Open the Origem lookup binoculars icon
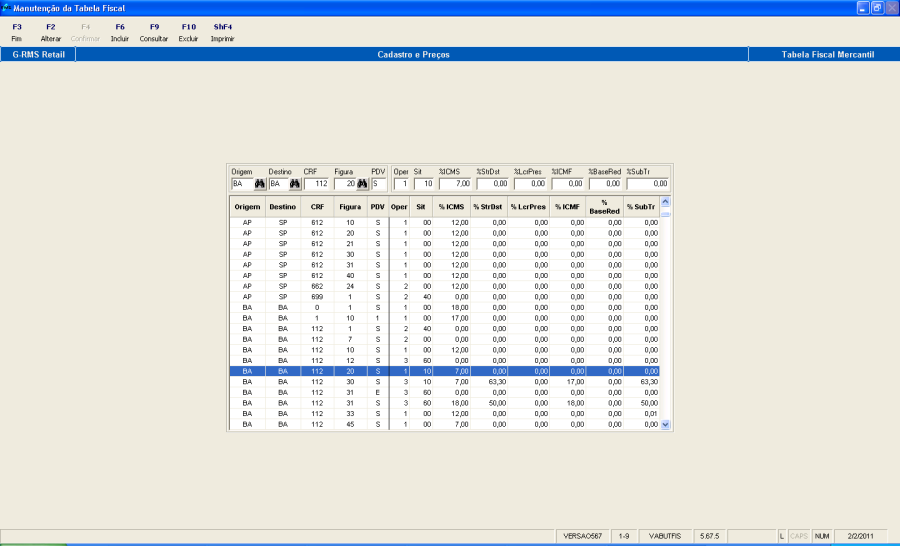900x546 pixels. click(259, 184)
